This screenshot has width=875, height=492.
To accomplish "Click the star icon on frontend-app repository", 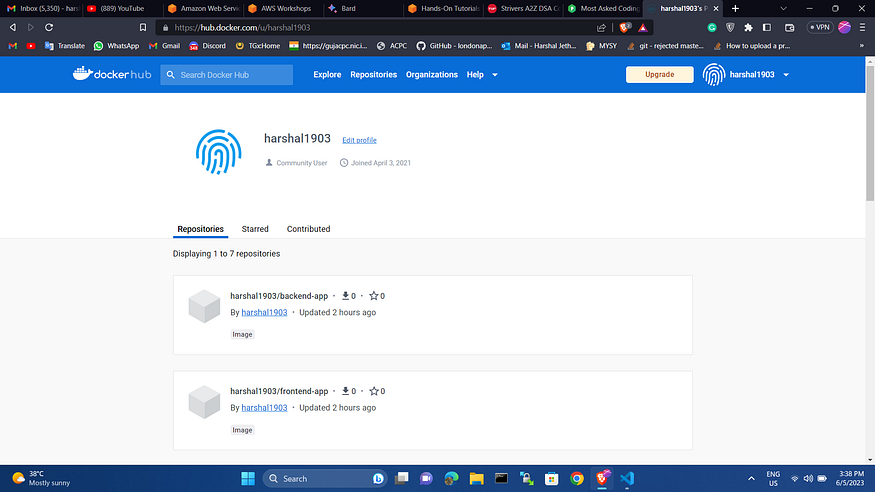I will [x=374, y=392].
